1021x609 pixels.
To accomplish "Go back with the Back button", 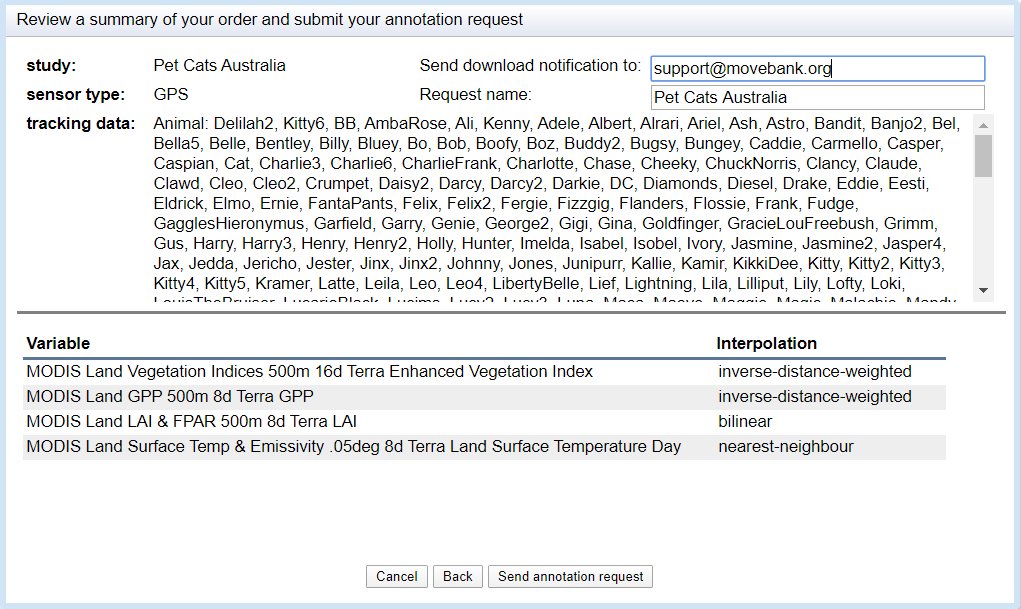I will tap(458, 576).
